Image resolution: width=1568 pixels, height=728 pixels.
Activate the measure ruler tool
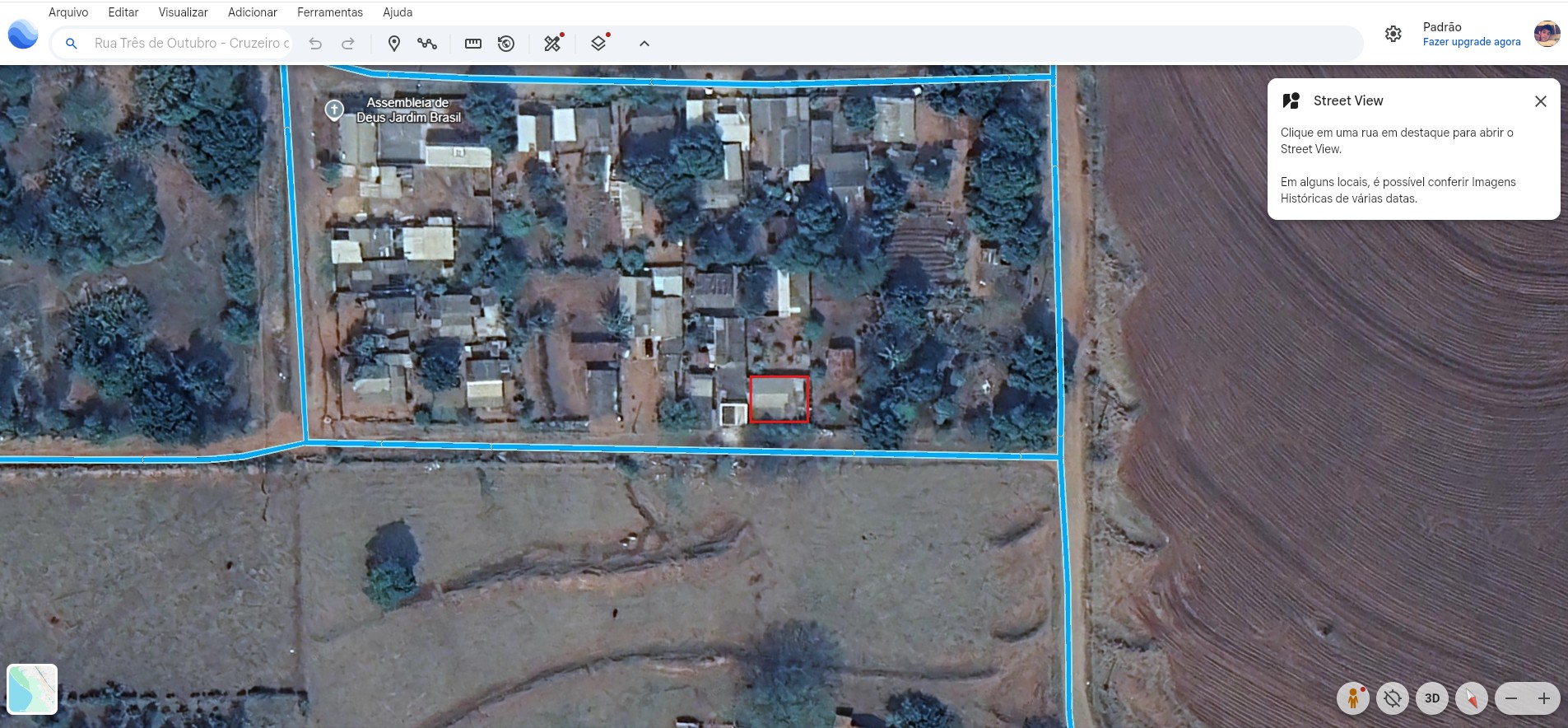pos(473,44)
